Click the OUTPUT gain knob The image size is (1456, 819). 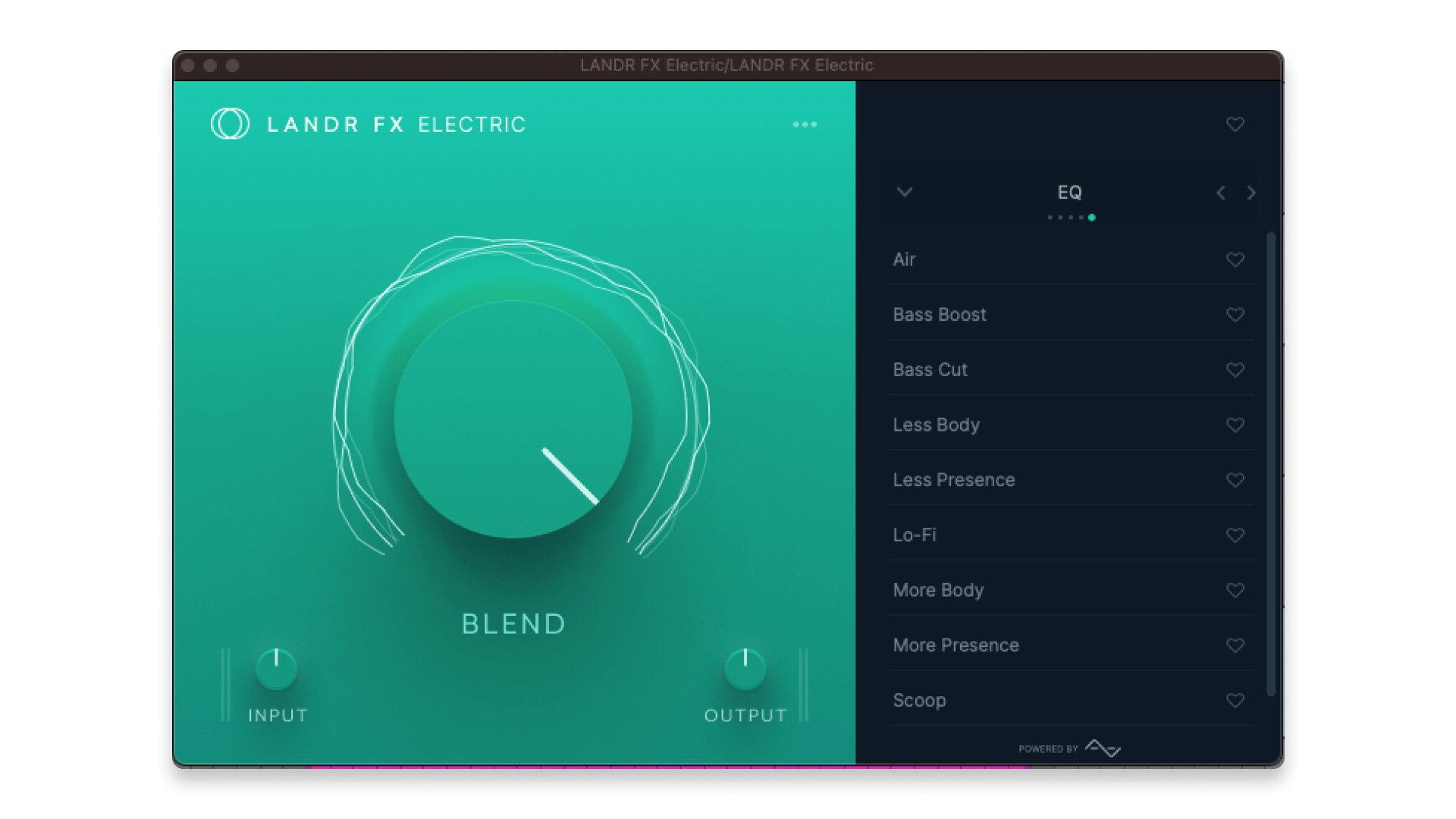[x=745, y=668]
